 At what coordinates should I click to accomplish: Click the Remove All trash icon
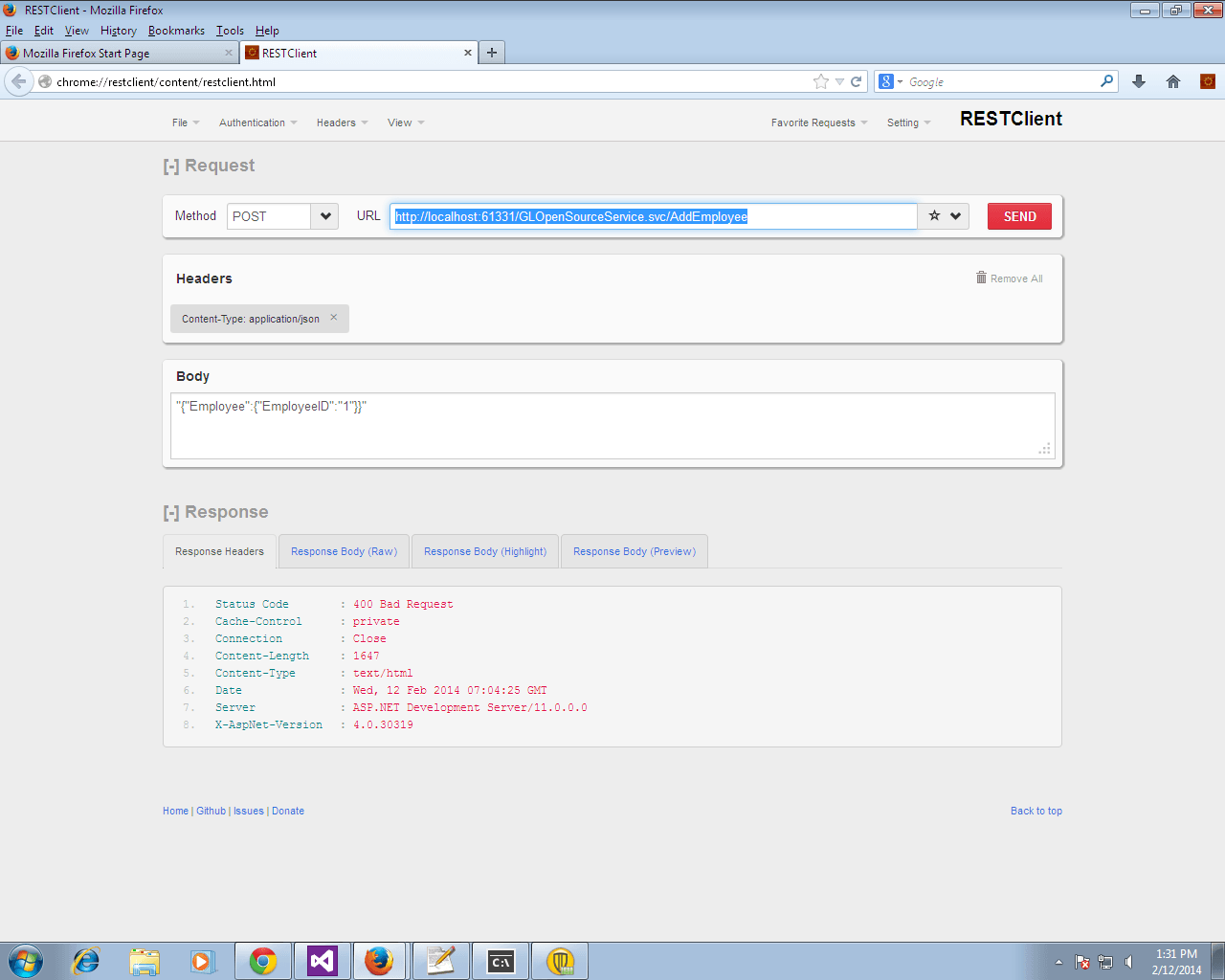tap(981, 278)
